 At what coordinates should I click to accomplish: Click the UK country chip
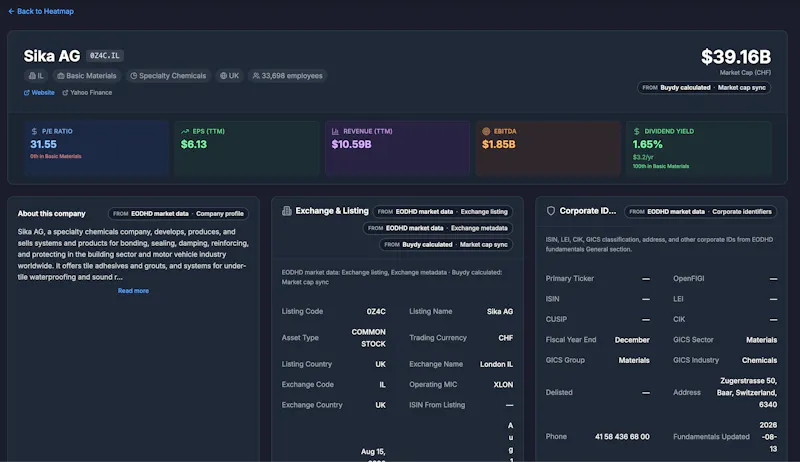(x=230, y=75)
